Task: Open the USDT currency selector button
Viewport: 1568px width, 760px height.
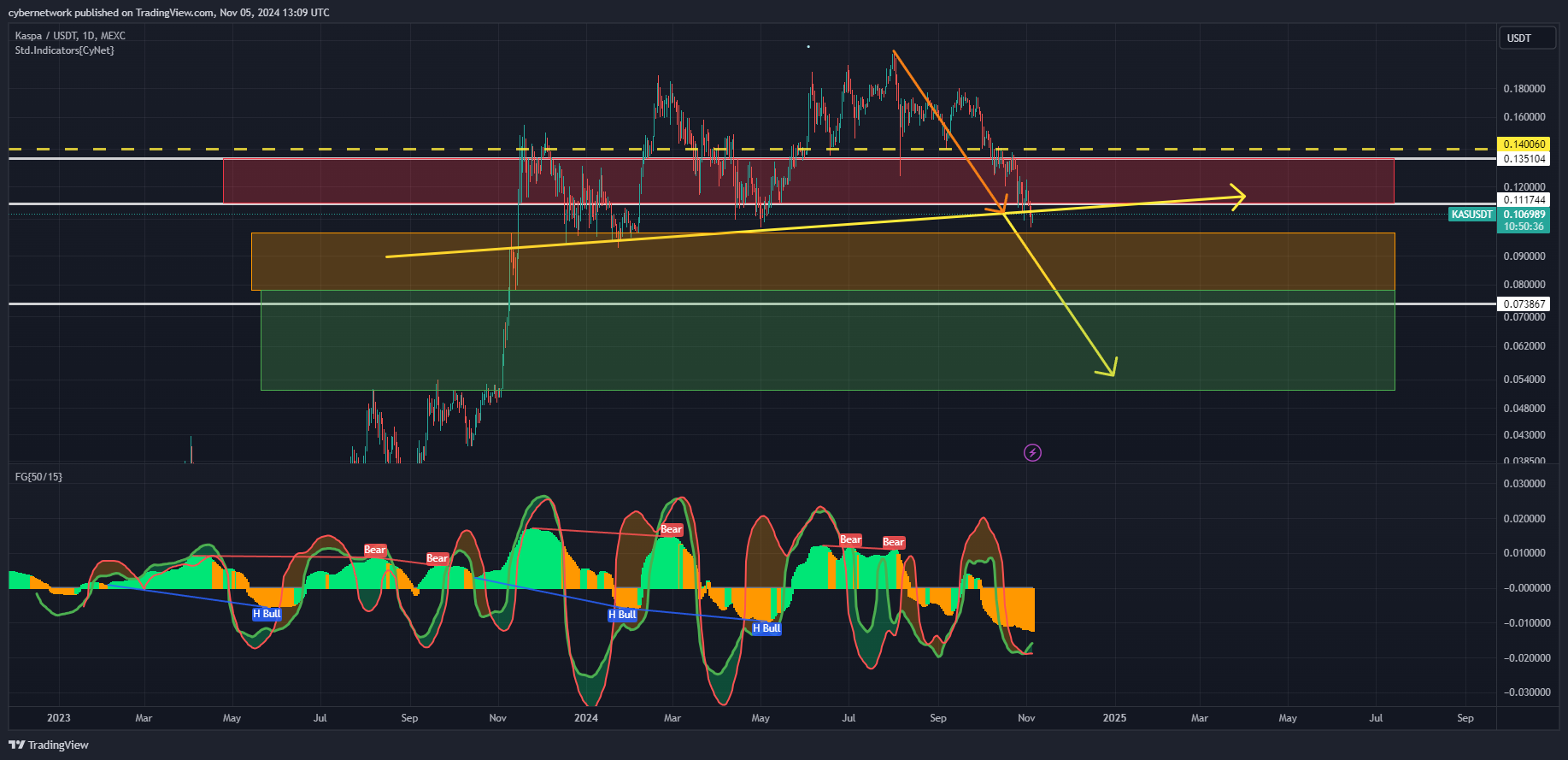Action: pyautogui.click(x=1527, y=38)
